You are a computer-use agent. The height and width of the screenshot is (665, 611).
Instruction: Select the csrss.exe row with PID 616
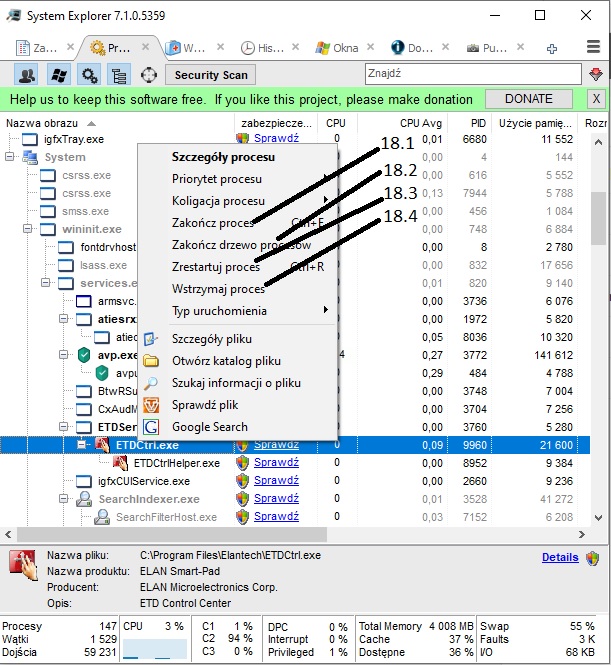pos(295,175)
